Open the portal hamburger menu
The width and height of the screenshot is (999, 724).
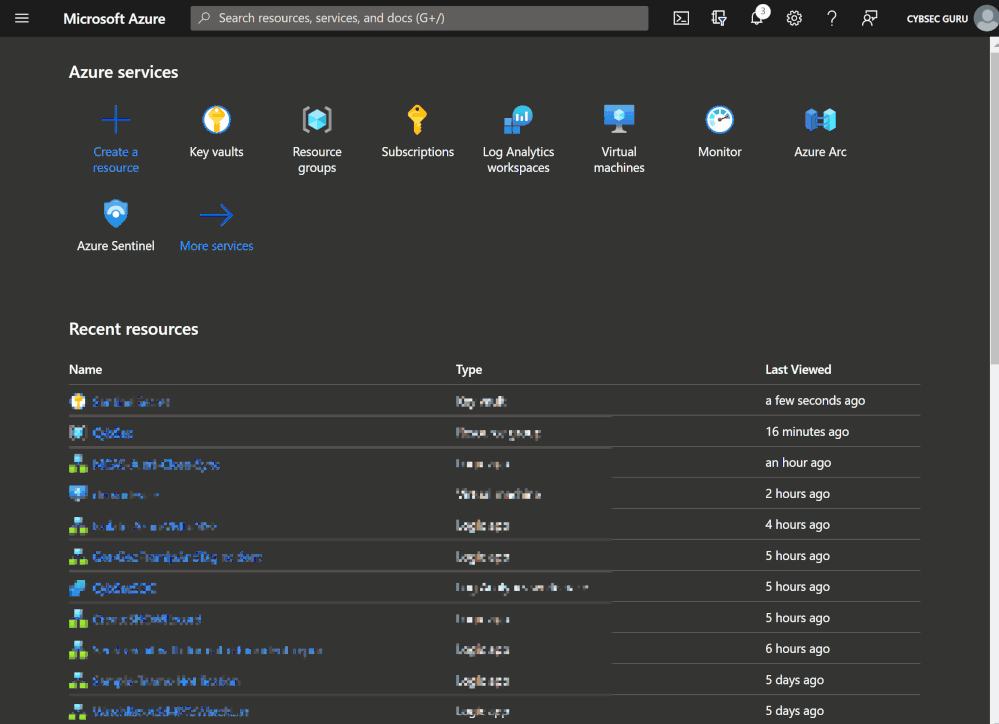click(22, 18)
